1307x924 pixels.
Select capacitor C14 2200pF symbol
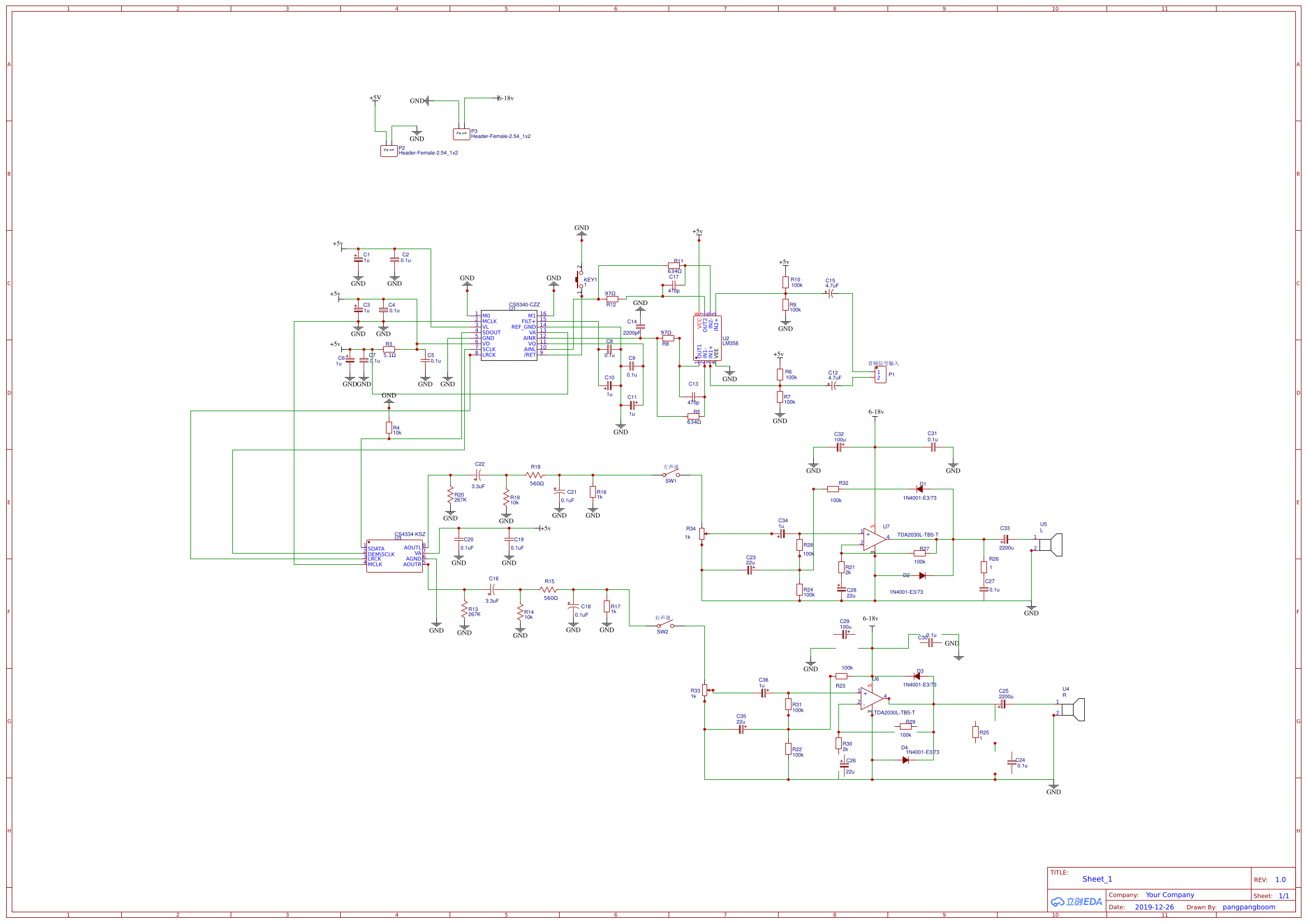(641, 327)
